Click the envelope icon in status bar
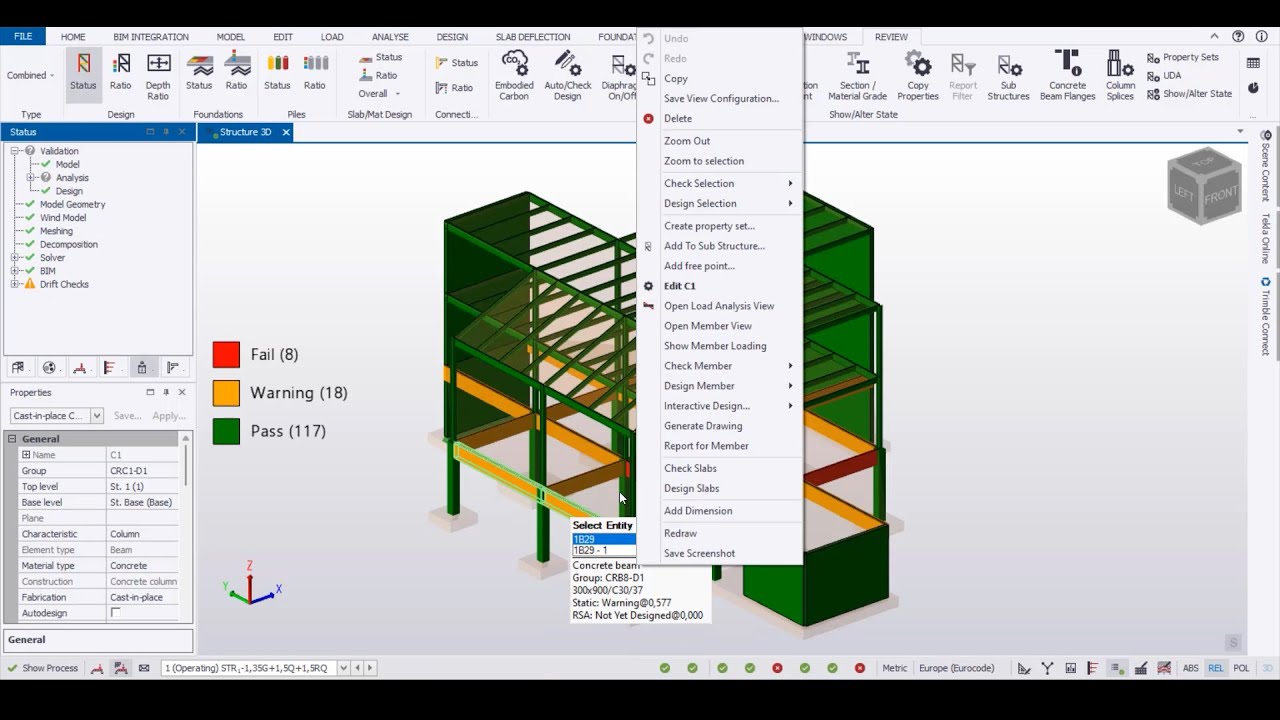 point(144,668)
